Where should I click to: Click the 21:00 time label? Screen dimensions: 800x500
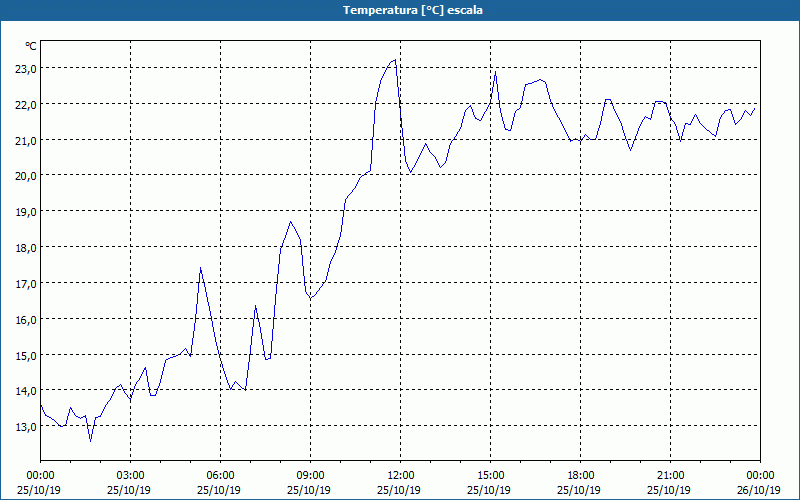click(670, 476)
